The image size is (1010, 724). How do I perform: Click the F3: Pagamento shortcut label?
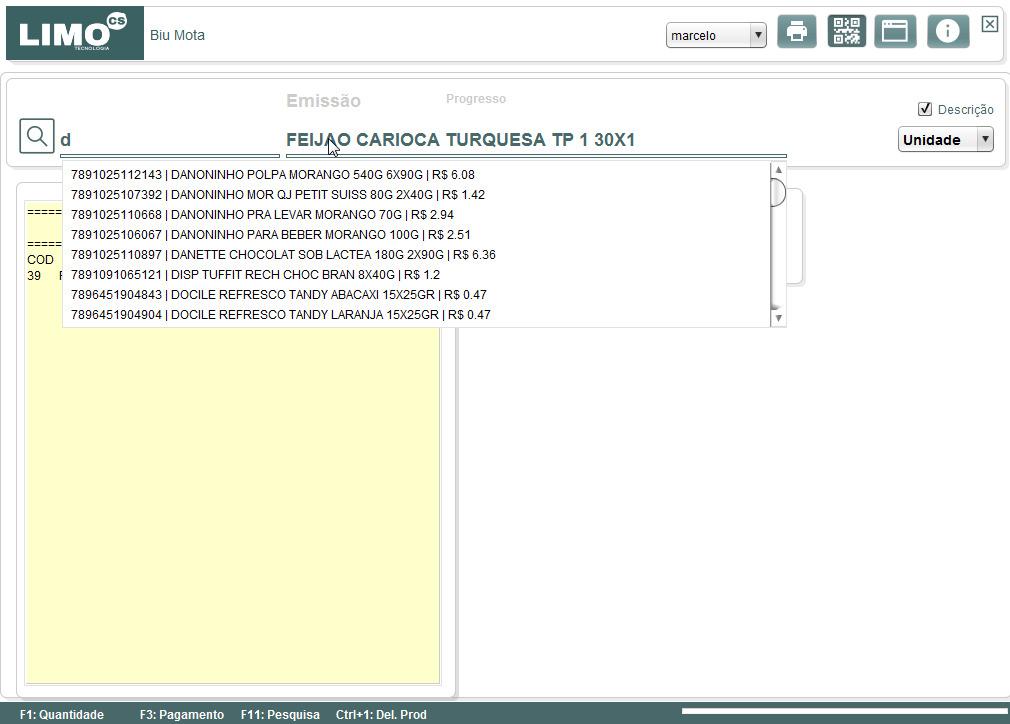pos(182,714)
